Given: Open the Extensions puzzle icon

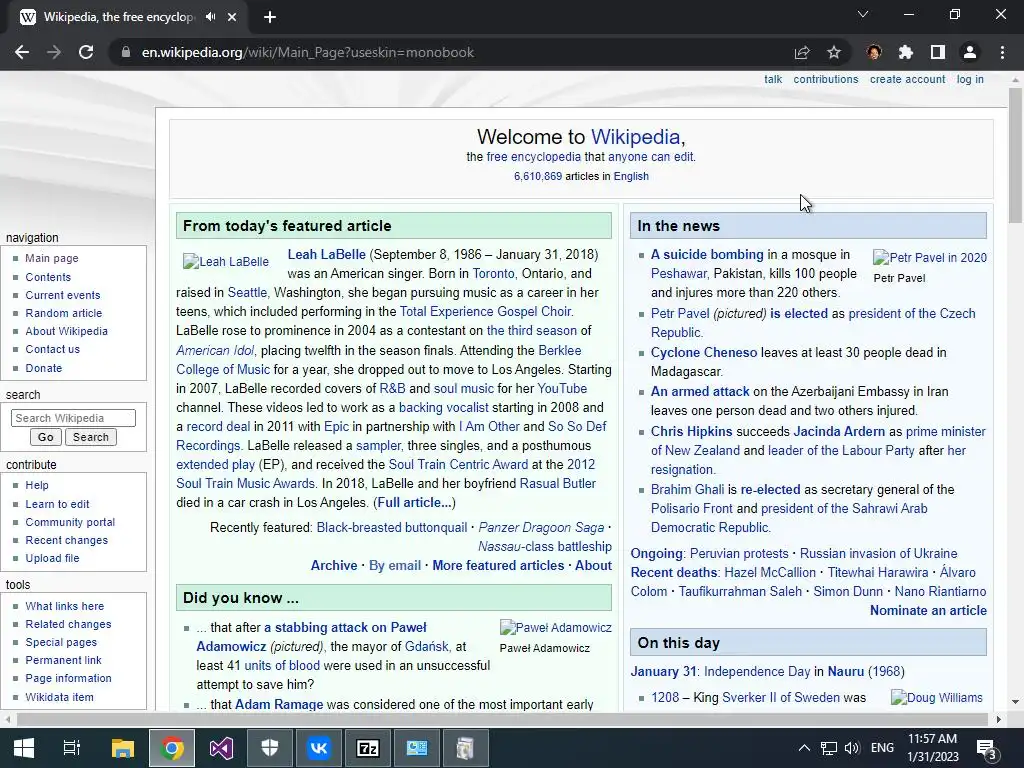Looking at the screenshot, I should (906, 52).
